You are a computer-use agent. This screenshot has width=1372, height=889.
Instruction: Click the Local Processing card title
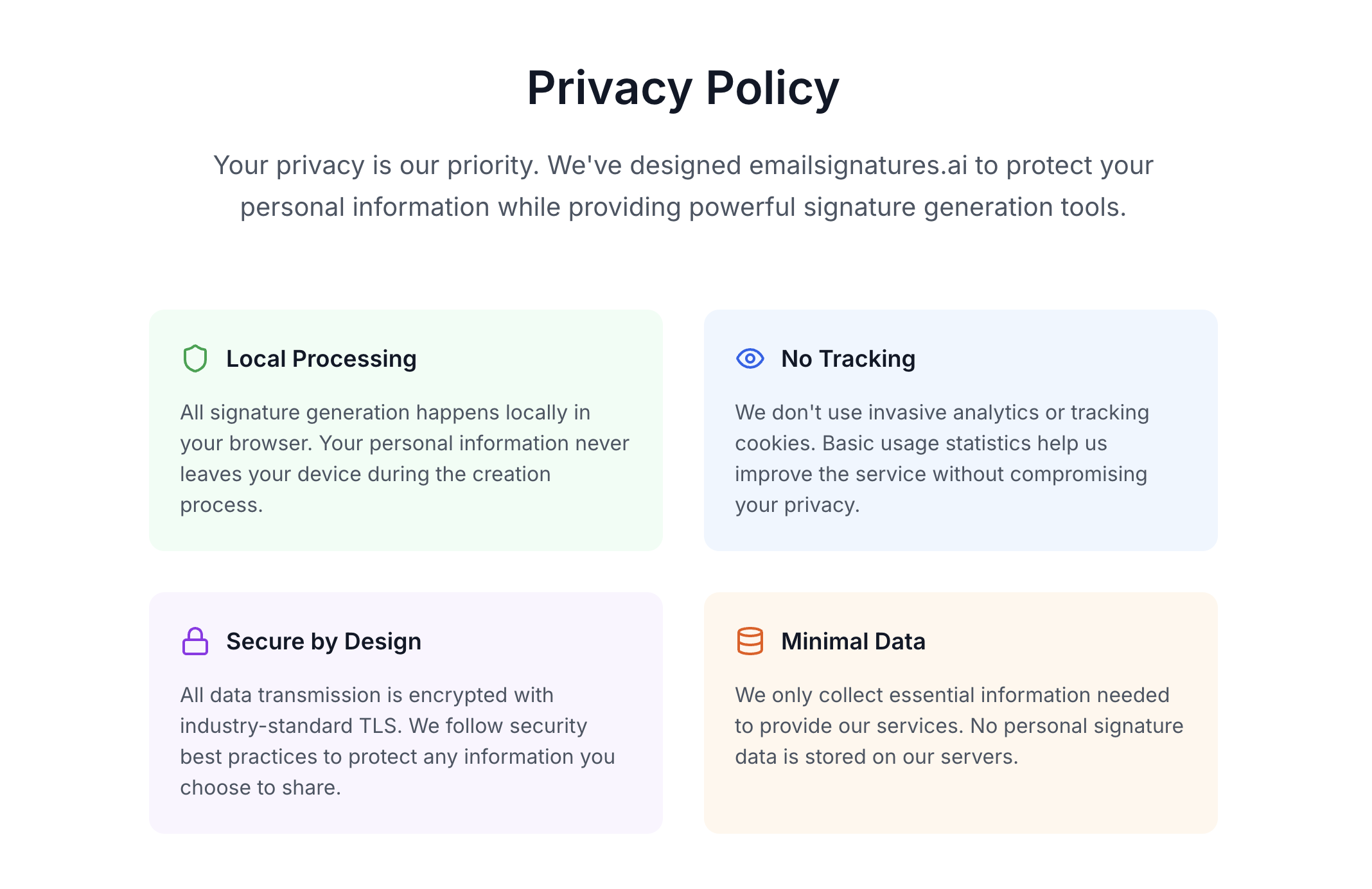(x=321, y=358)
